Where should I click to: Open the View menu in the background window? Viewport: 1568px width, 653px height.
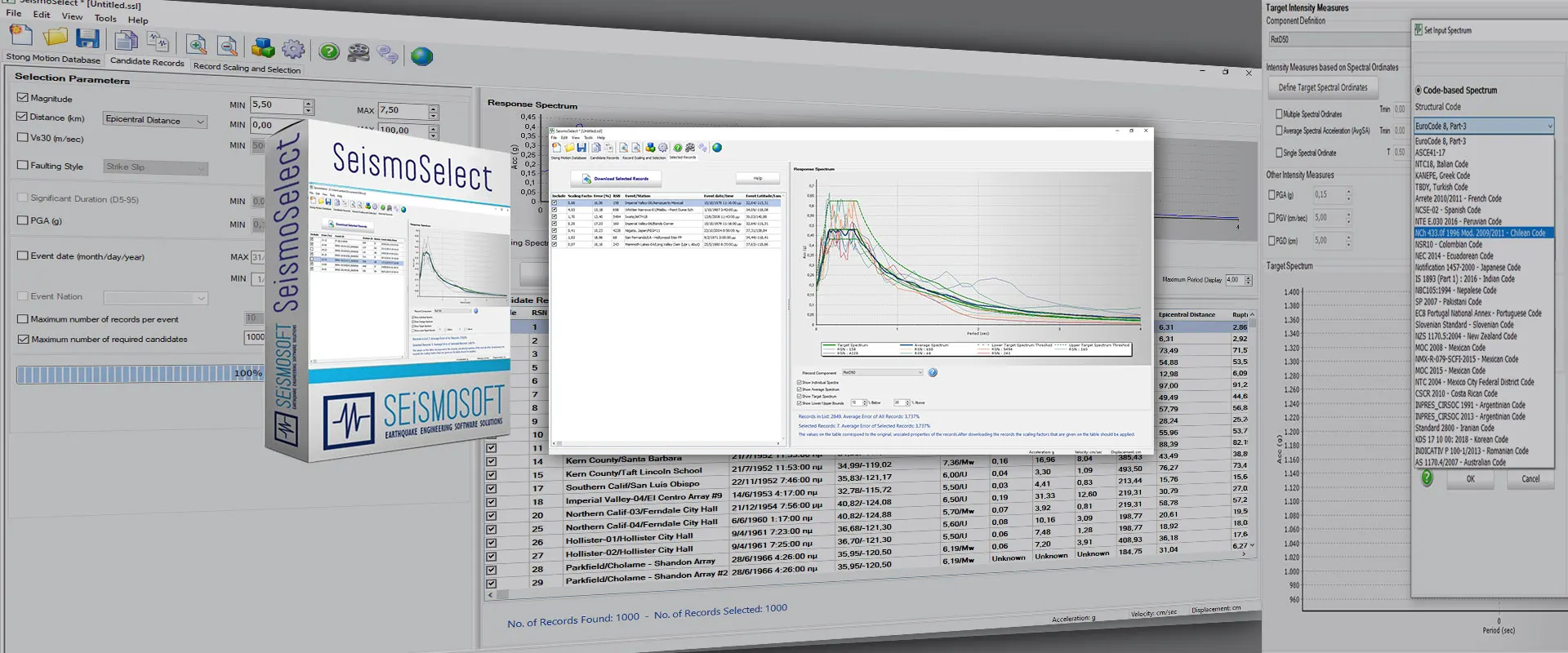72,16
